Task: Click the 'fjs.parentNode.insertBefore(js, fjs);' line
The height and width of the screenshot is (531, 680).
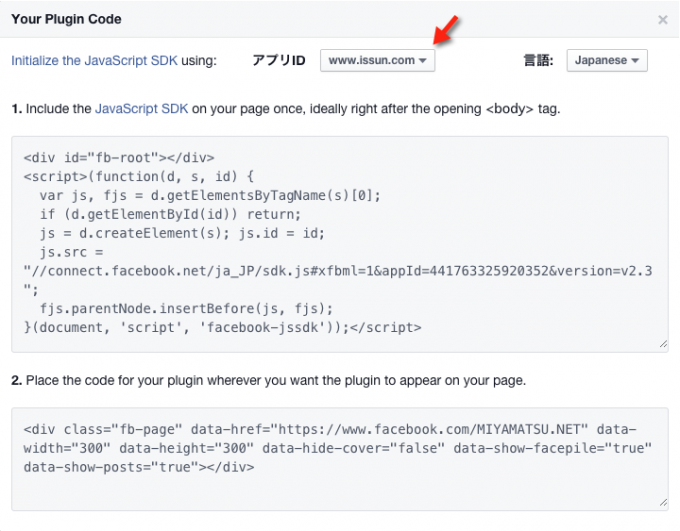Action: tap(186, 309)
